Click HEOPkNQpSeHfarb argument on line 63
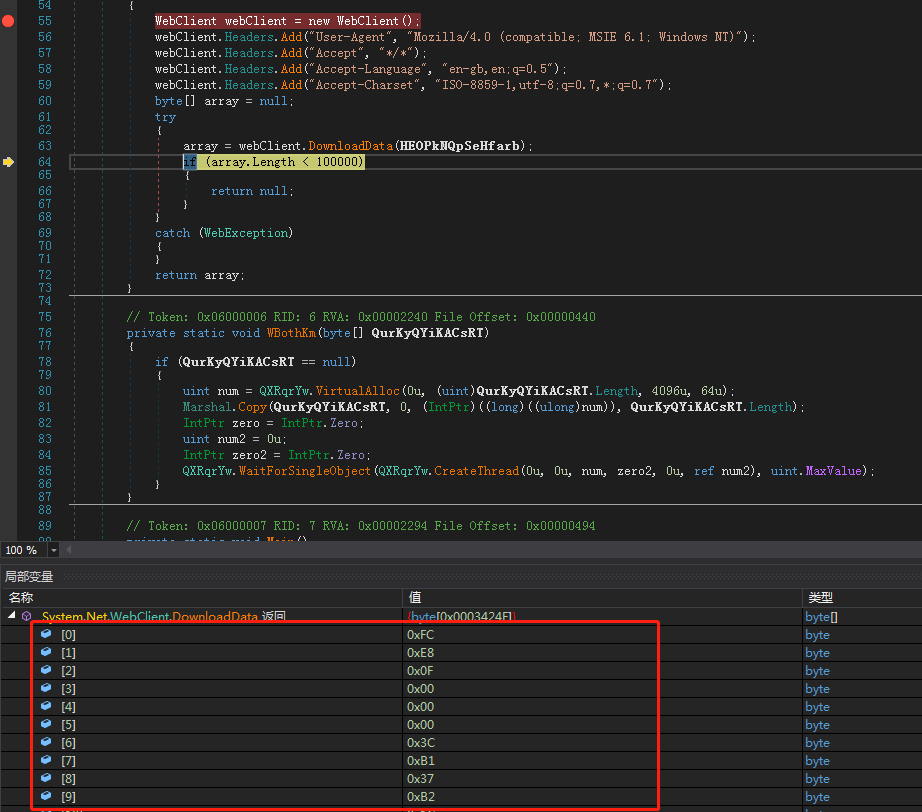Screen dimensions: 922x812 click(x=460, y=146)
